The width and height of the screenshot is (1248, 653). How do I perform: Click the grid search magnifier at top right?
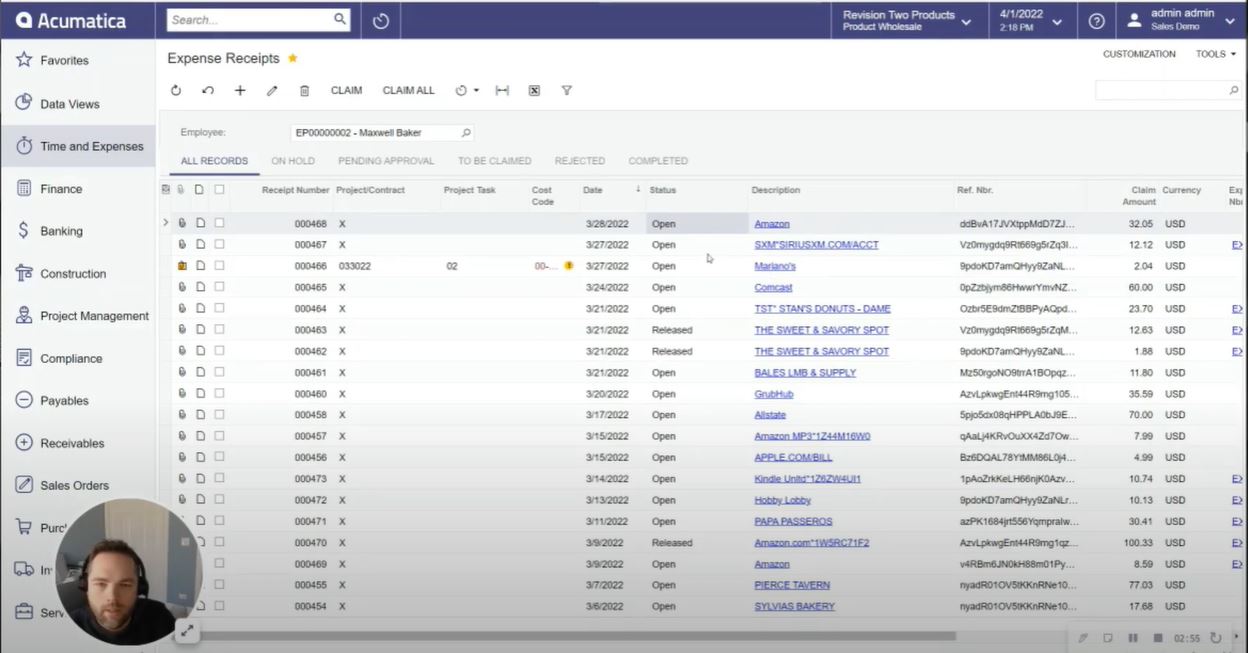pos(1234,90)
